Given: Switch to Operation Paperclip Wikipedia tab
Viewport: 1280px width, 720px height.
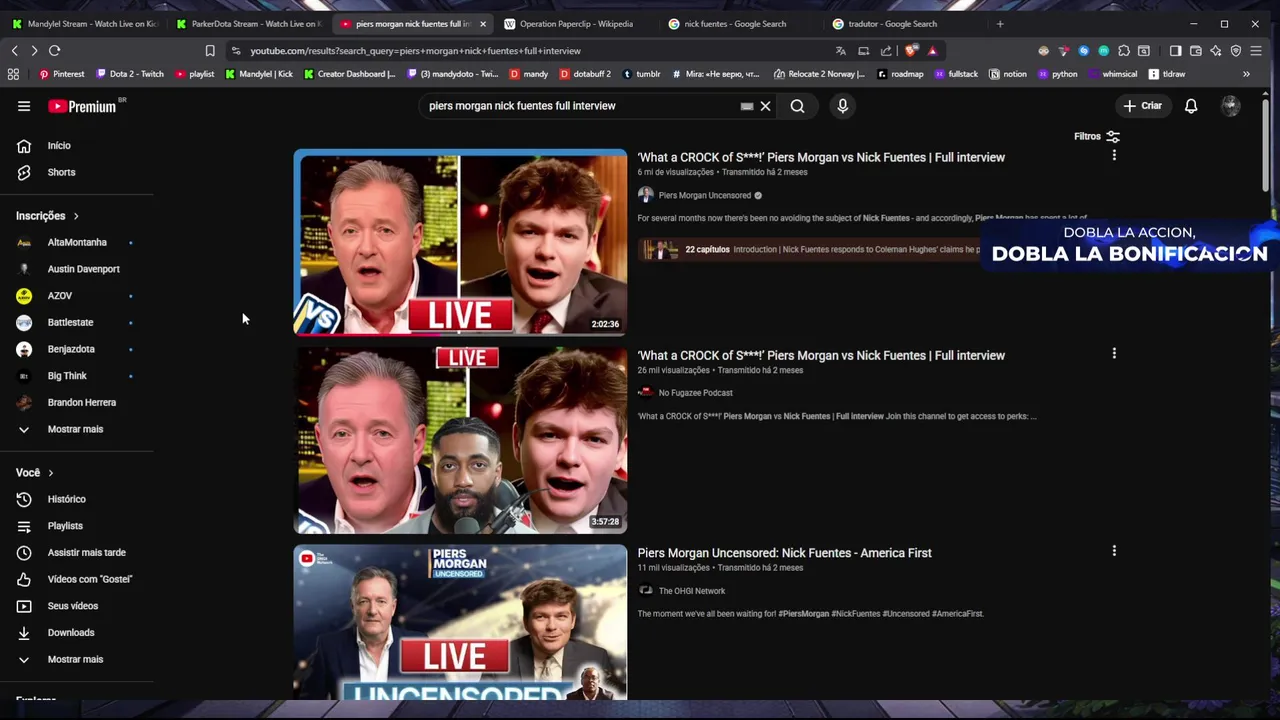Looking at the screenshot, I should 576,24.
